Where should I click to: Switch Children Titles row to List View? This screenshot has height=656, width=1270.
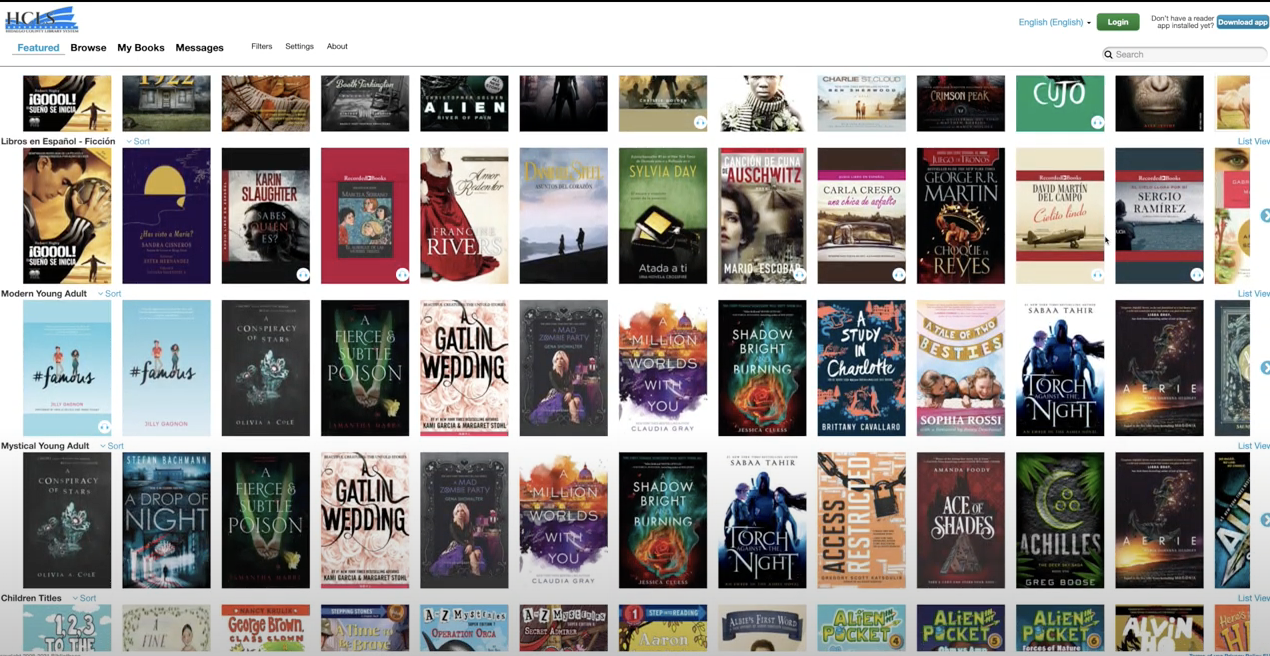pos(1254,598)
